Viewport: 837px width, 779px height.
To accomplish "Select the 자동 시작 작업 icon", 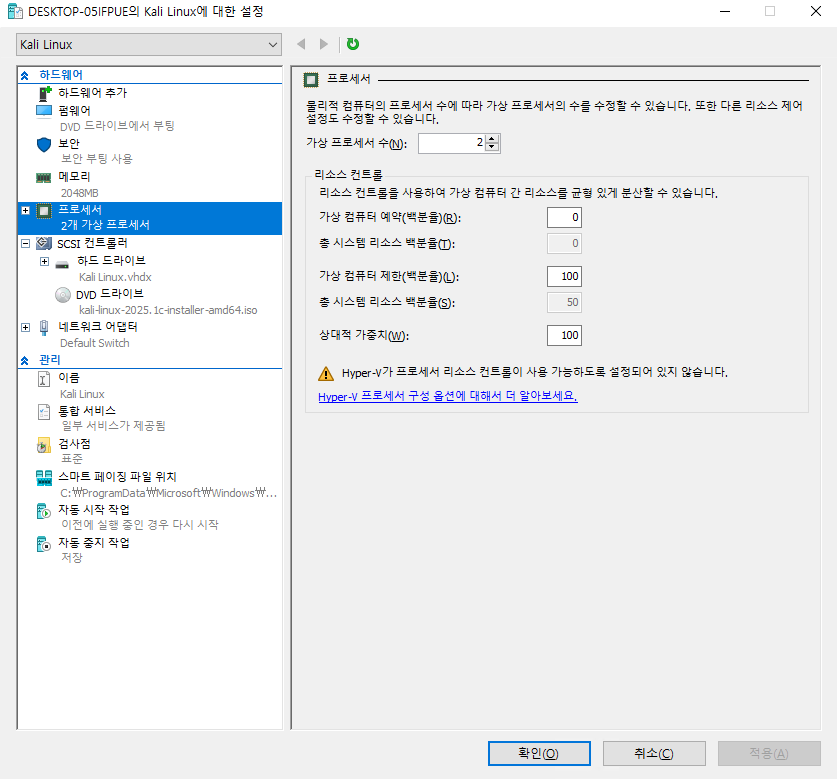I will pyautogui.click(x=44, y=511).
